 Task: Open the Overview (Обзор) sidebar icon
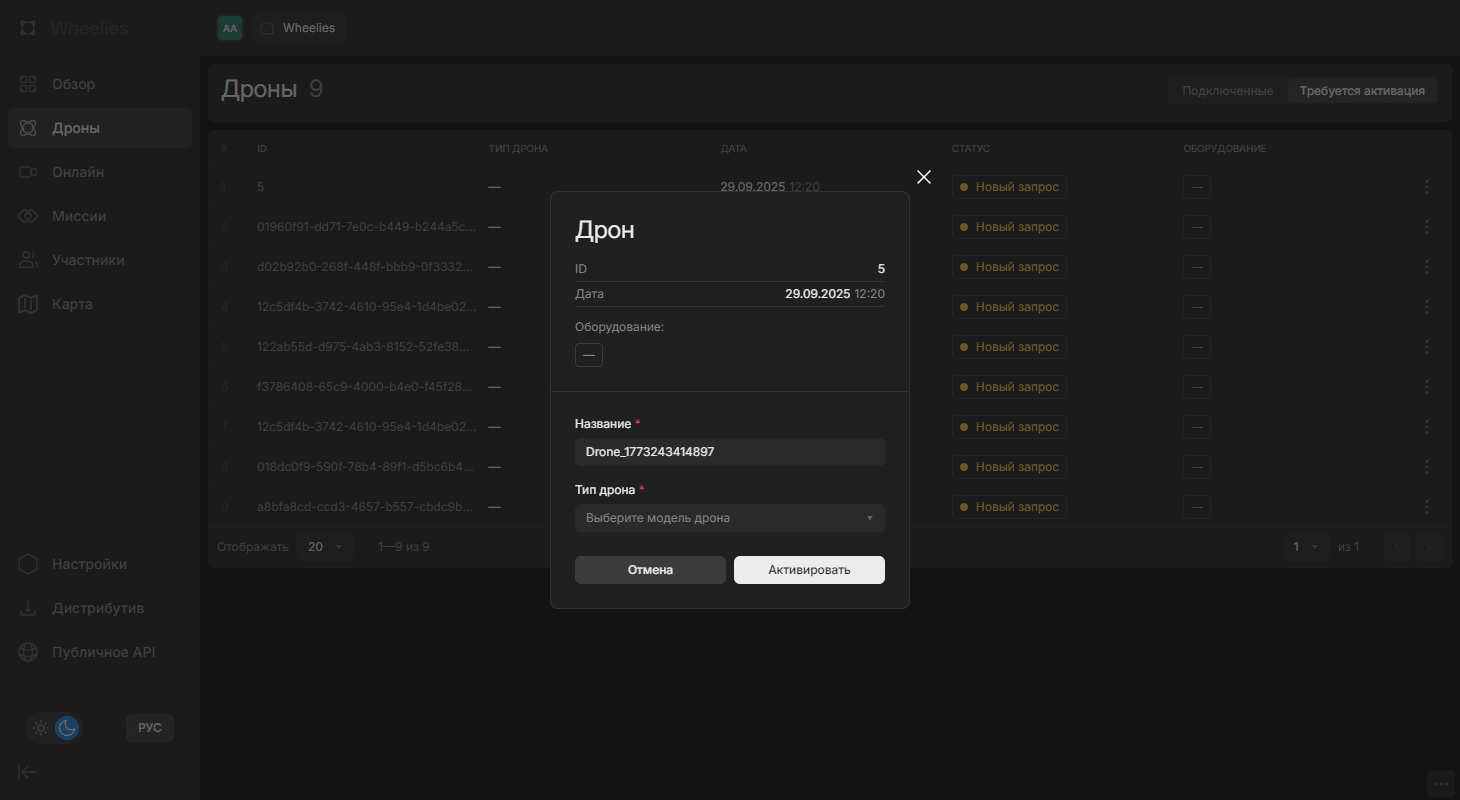28,84
